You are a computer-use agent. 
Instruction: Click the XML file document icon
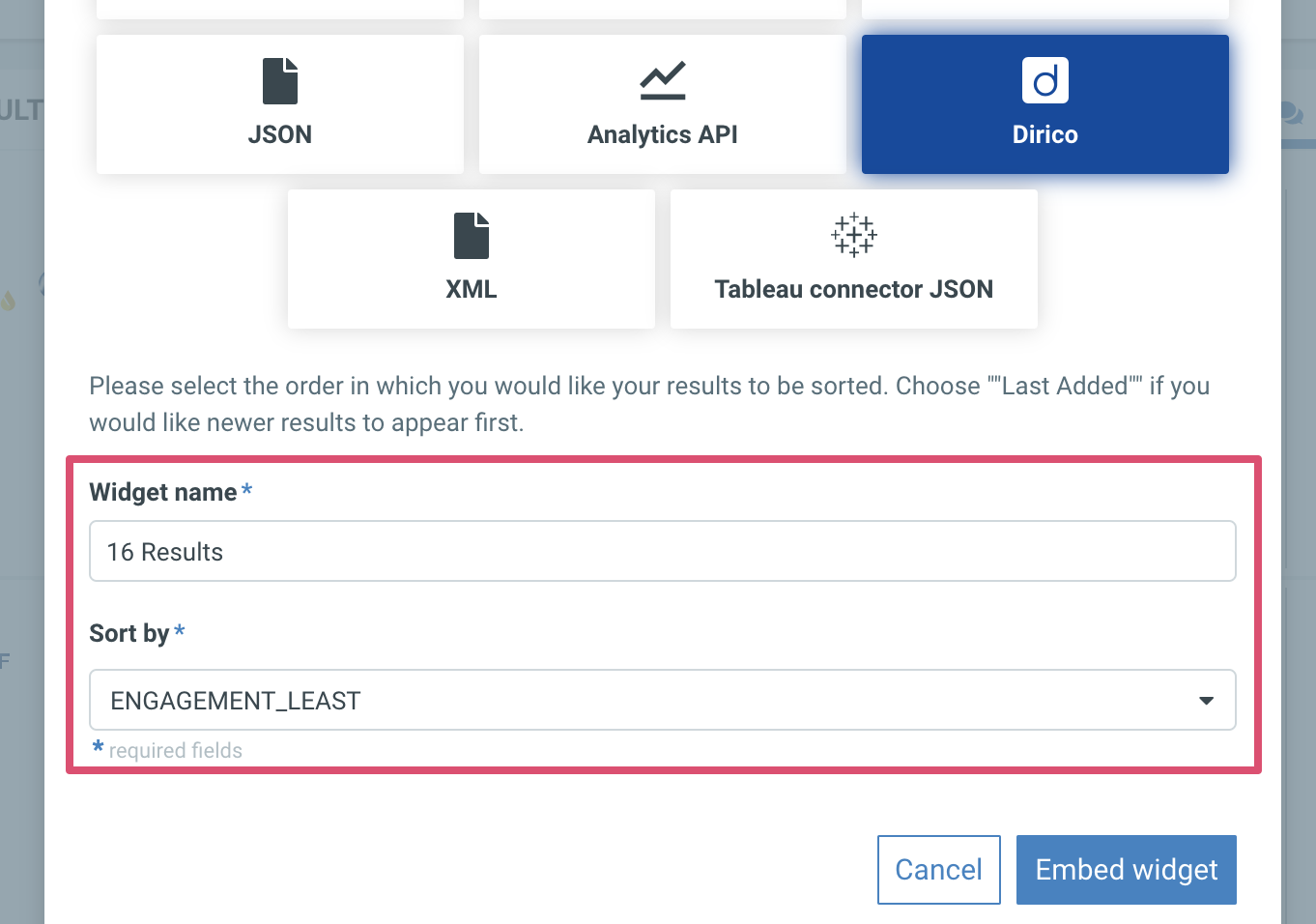472,236
